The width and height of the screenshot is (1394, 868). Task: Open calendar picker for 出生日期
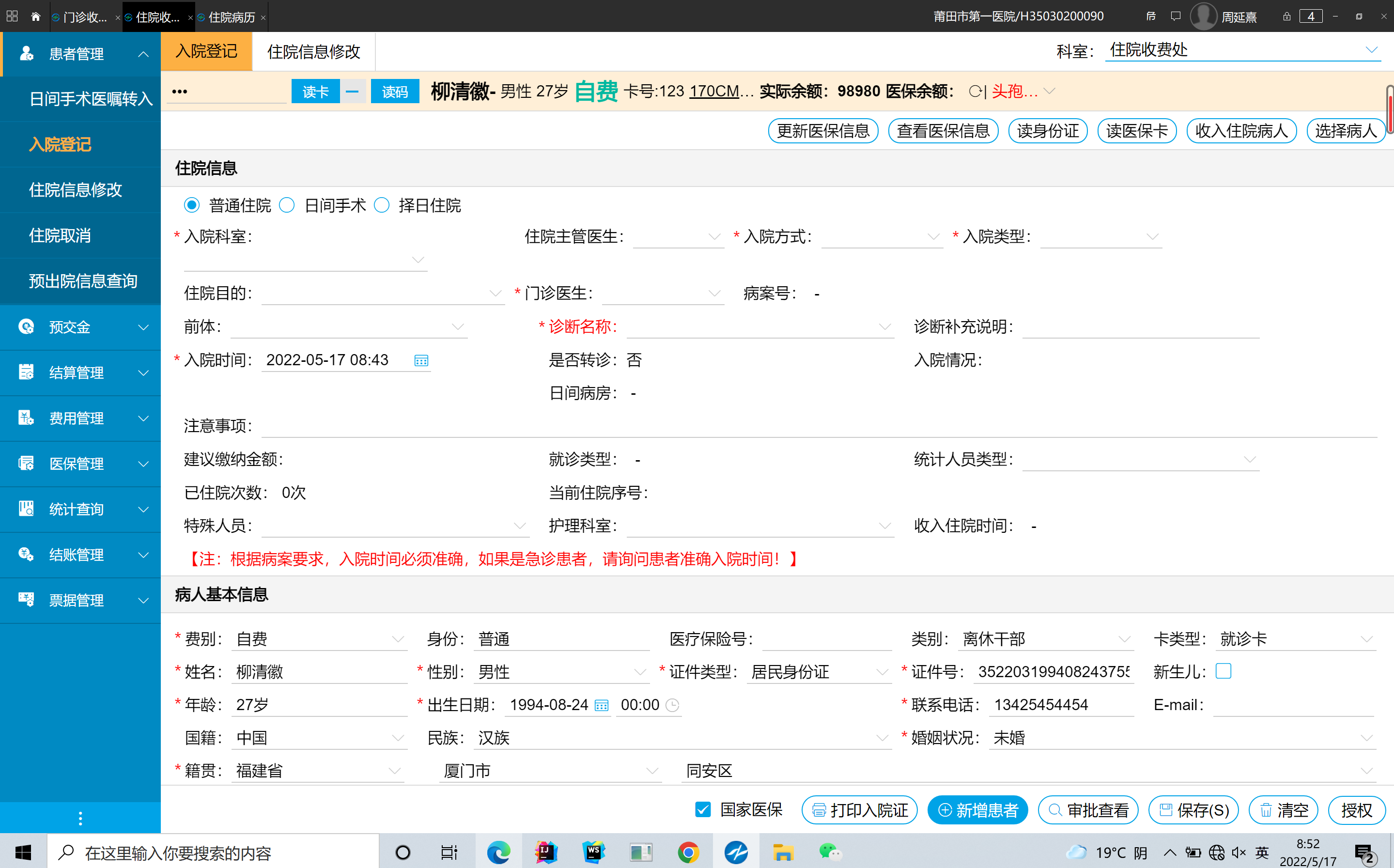[x=602, y=705]
